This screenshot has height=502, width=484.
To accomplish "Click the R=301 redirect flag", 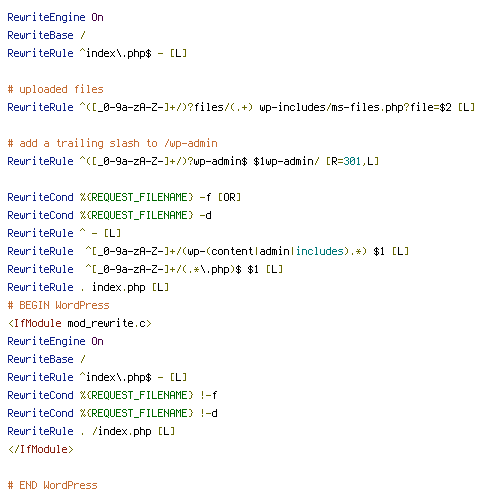I will (346, 161).
